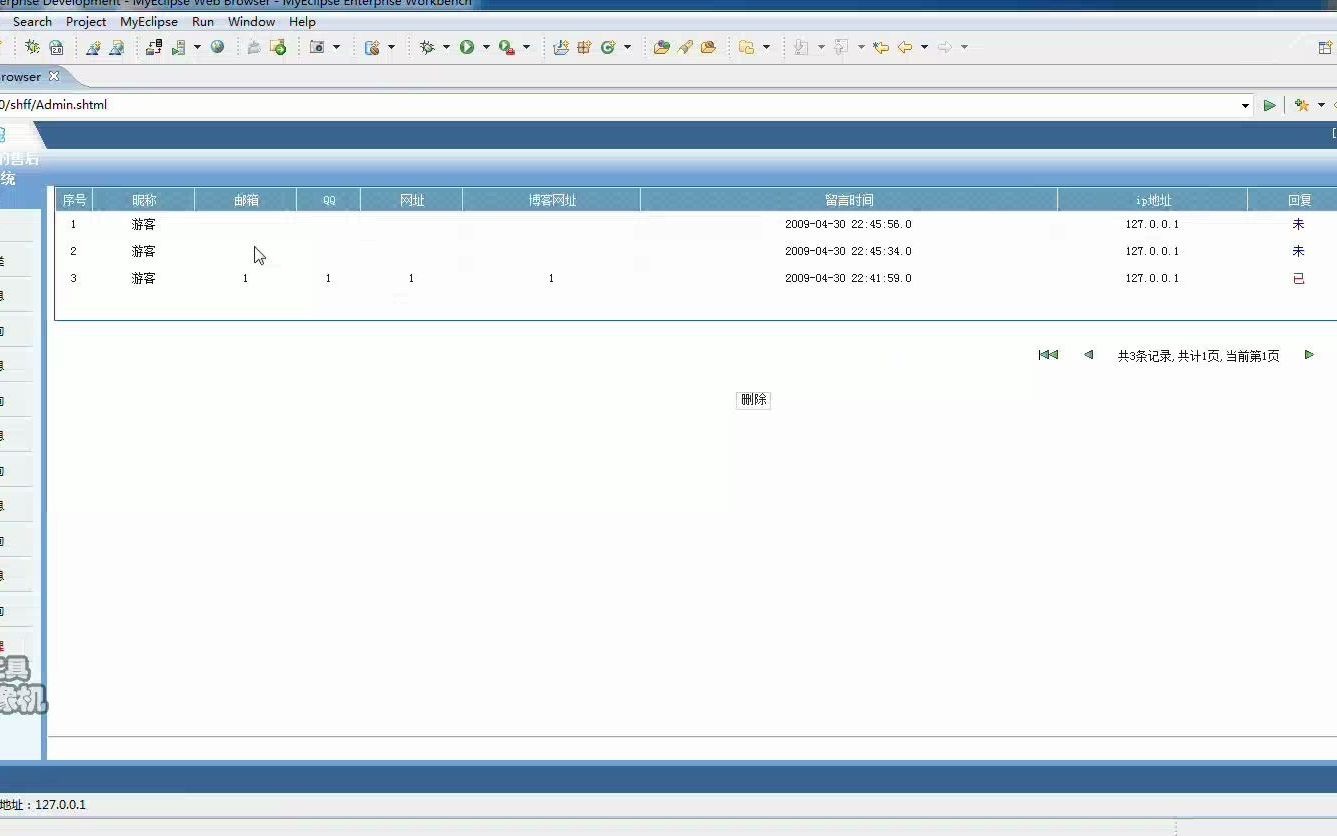This screenshot has width=1337, height=836.
Task: Click the timestamp 2009-04-30 22:45:56.0
Action: [848, 224]
